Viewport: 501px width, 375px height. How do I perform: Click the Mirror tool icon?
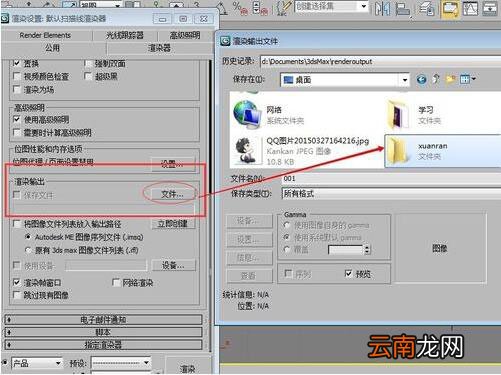click(382, 8)
